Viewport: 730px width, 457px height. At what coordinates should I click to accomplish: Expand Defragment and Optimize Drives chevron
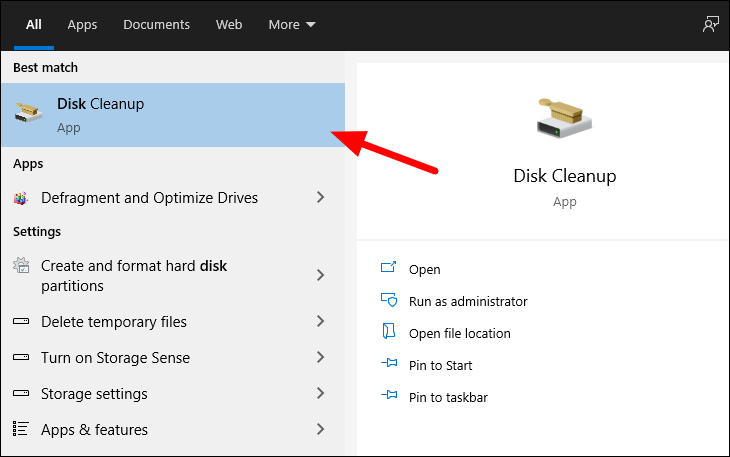tap(320, 197)
